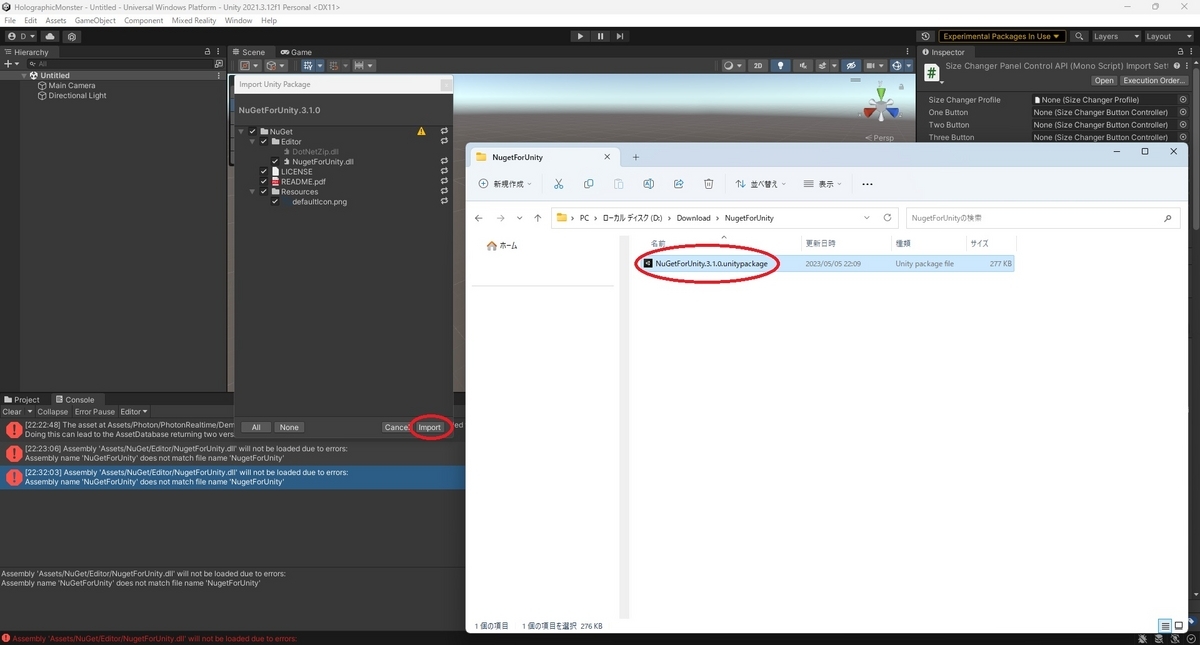Open the File menu
Screen dimensions: 1200x645
pyautogui.click(x=10, y=20)
